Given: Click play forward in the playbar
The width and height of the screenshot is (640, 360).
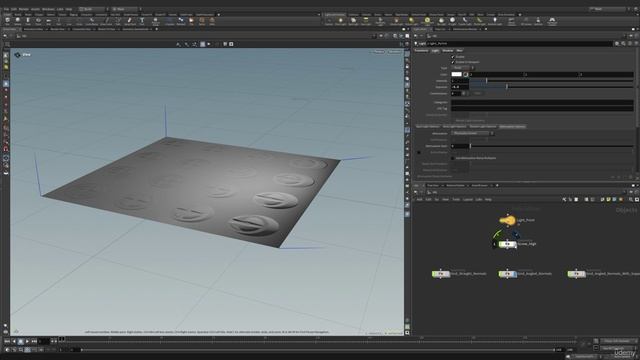Looking at the screenshot, I should [x=27, y=341].
